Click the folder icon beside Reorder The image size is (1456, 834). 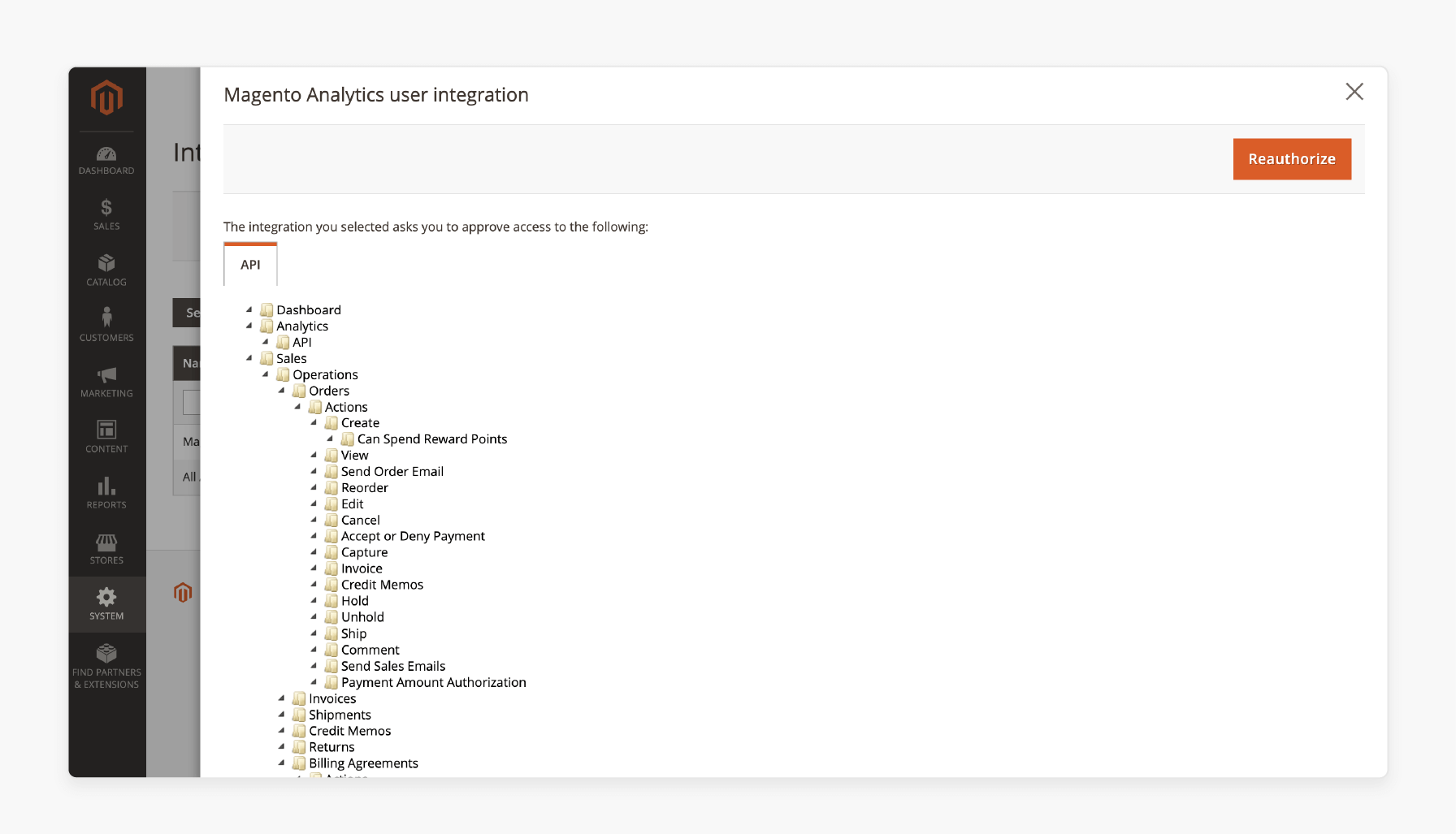[331, 487]
